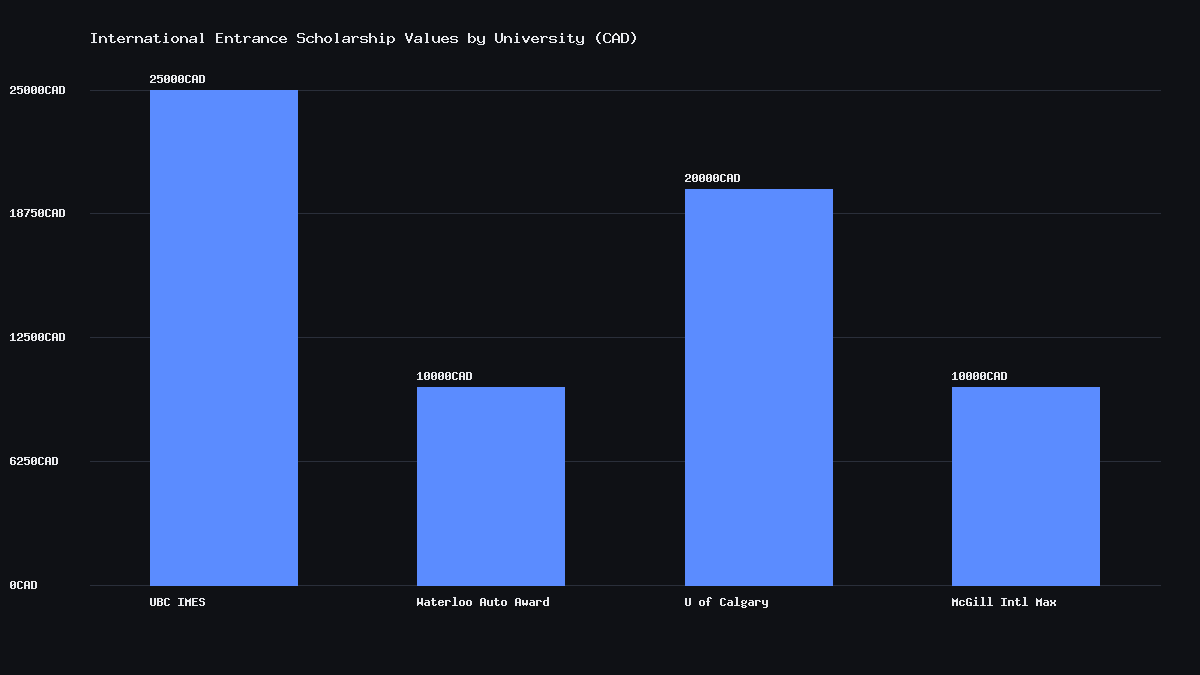The image size is (1200, 675).
Task: Click the 10000CAD label above McGill's bar
Action: (980, 376)
